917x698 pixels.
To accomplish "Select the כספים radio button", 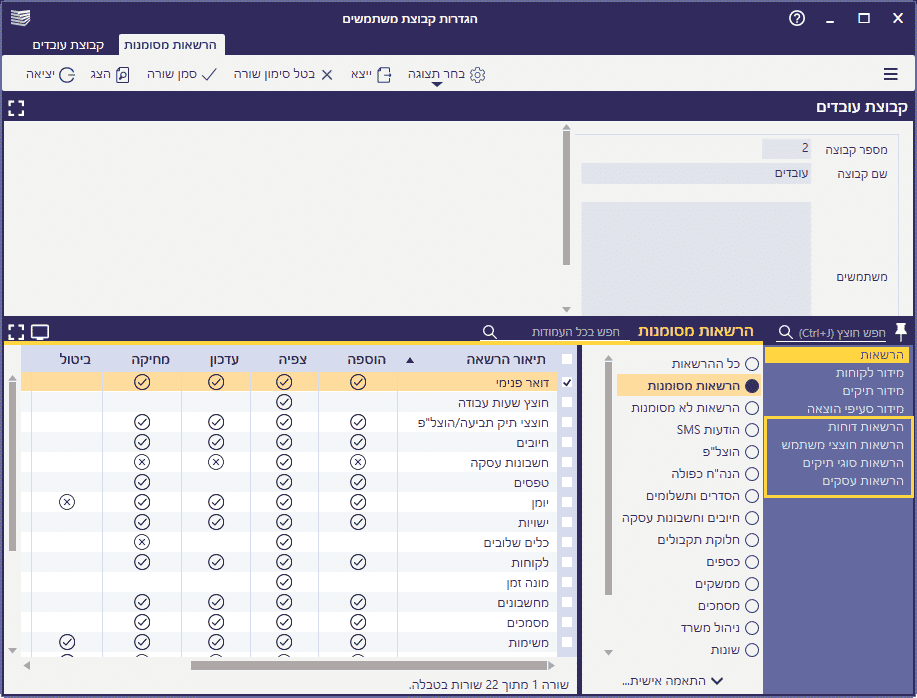I will click(752, 562).
